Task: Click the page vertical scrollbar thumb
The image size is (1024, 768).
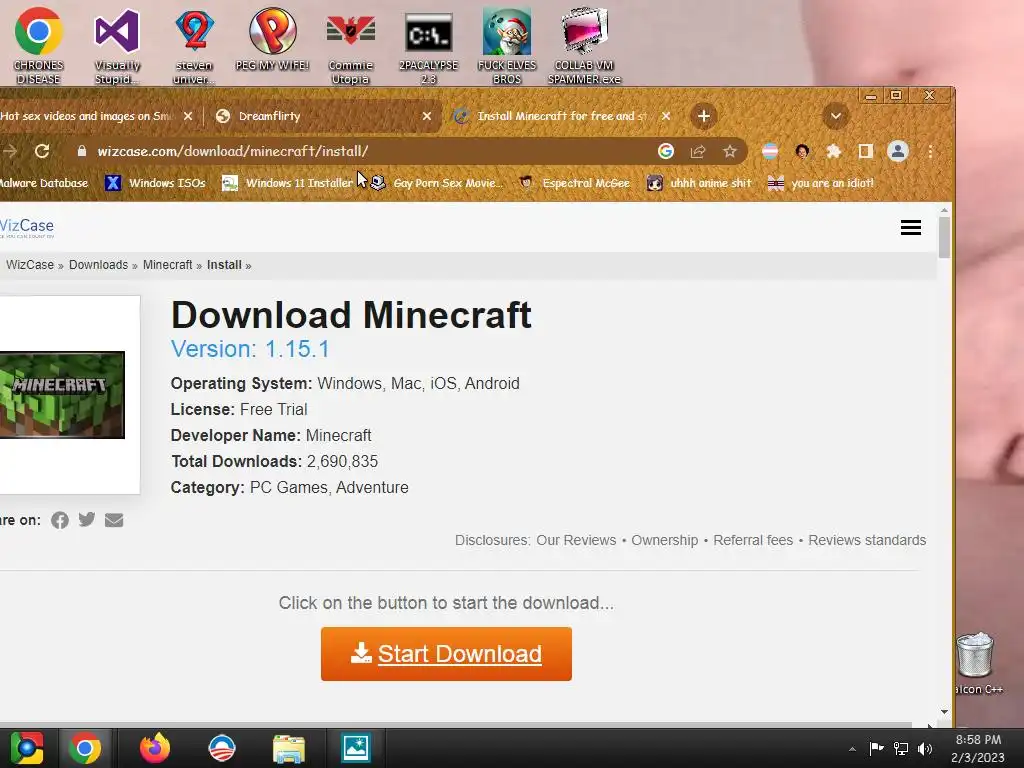Action: [944, 238]
